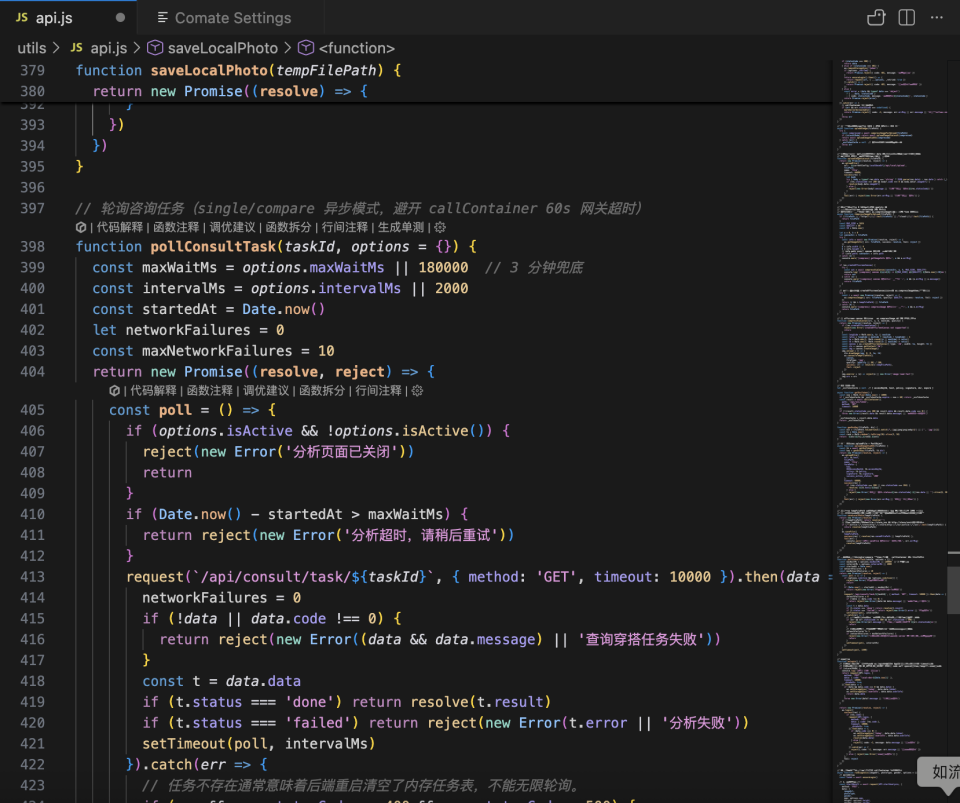Click 生成单测 above pollConsultTask function
Image resolution: width=960 pixels, height=803 pixels.
[400, 227]
